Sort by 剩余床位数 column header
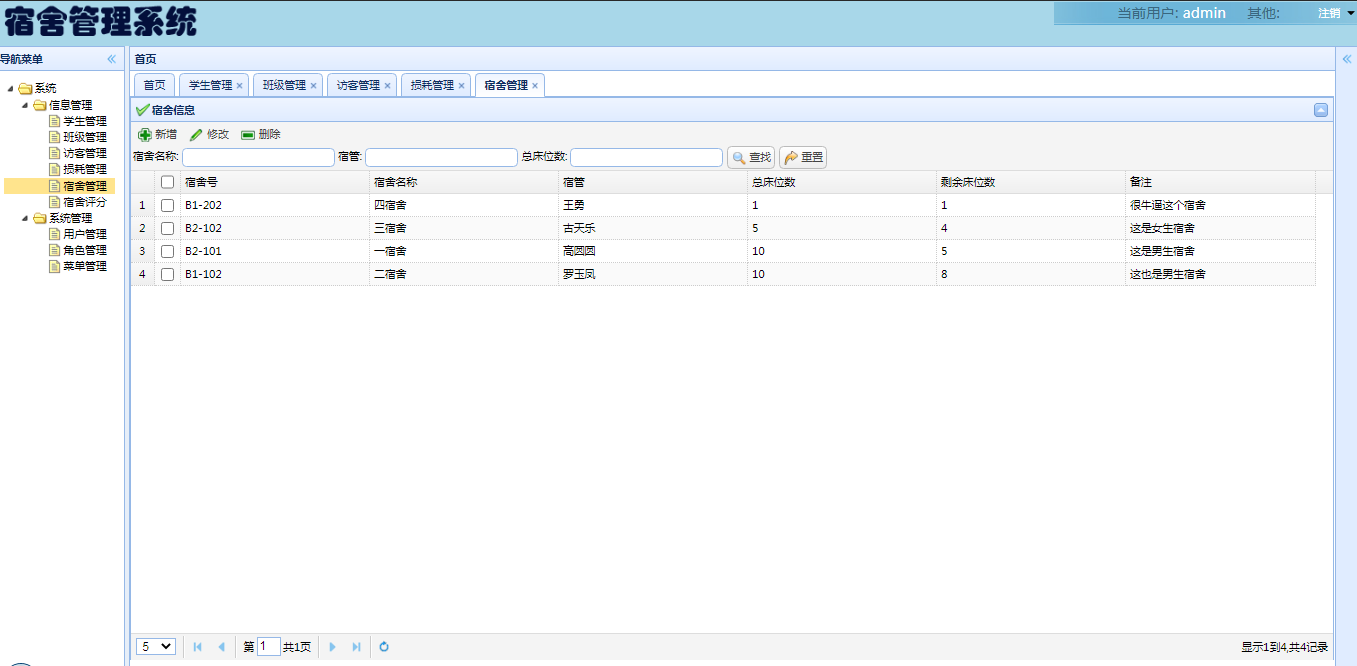This screenshot has height=666, width=1357. (1030, 182)
